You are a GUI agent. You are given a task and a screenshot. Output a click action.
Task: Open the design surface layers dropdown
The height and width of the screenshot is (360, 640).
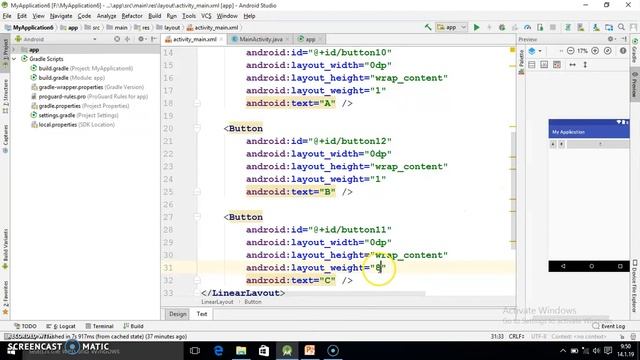coord(535,51)
